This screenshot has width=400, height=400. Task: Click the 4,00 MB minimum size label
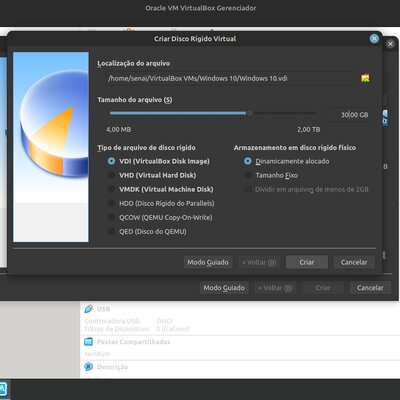pos(118,129)
